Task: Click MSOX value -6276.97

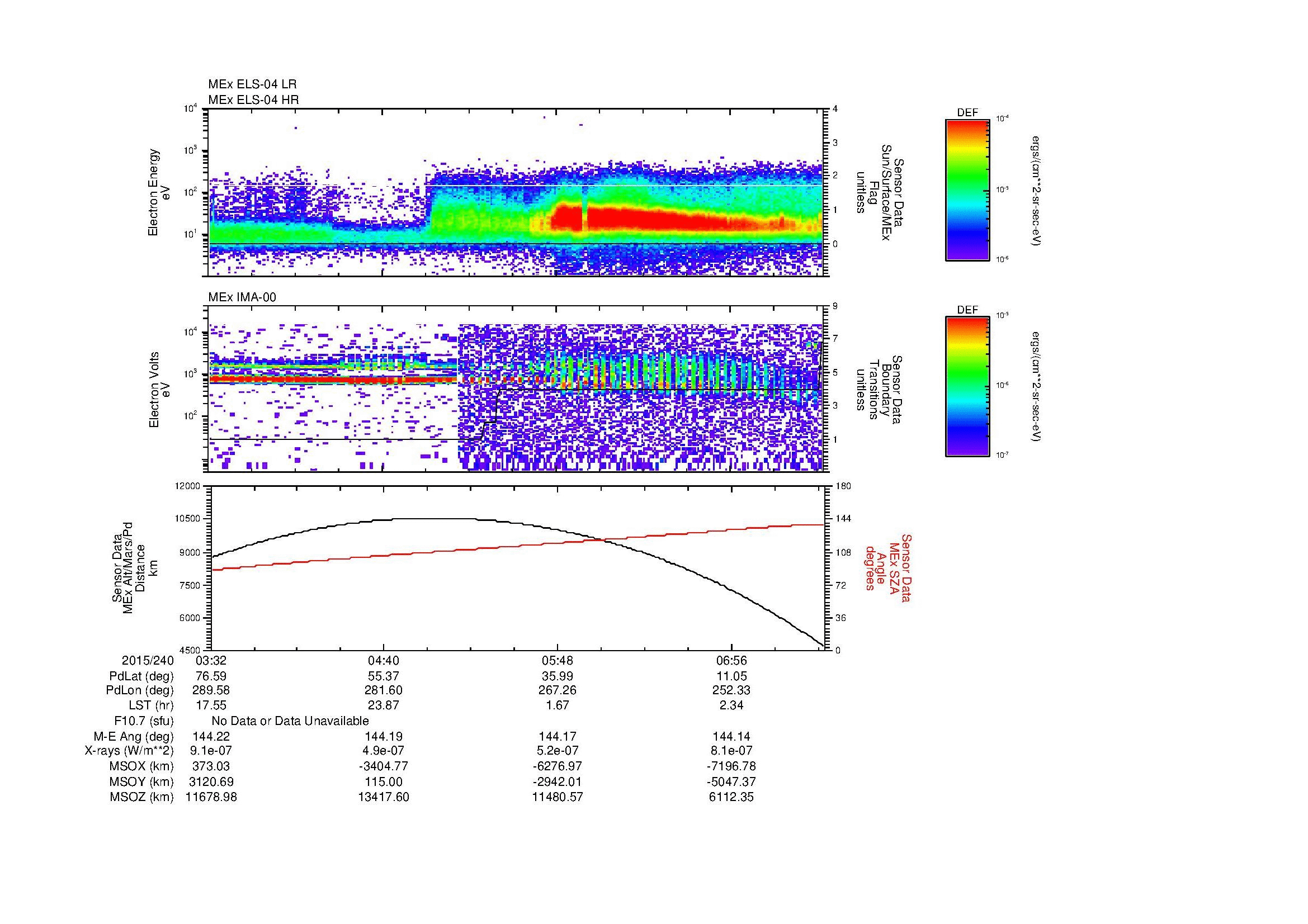Action: (558, 766)
